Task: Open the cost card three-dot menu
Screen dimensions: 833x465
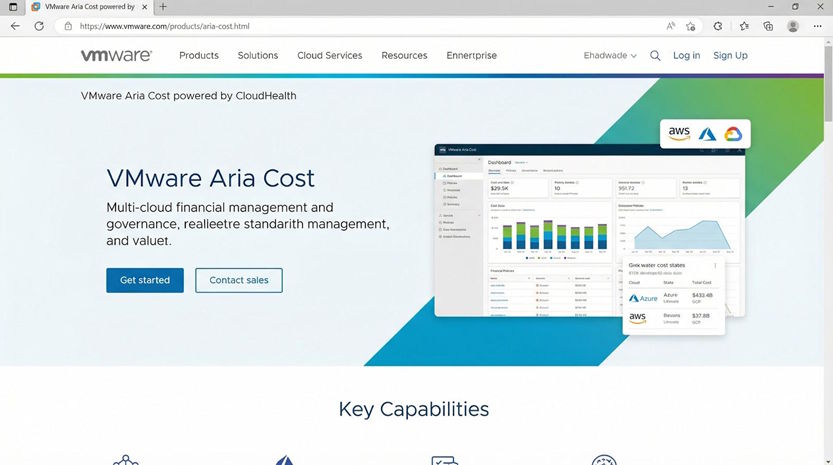Action: 715,266
